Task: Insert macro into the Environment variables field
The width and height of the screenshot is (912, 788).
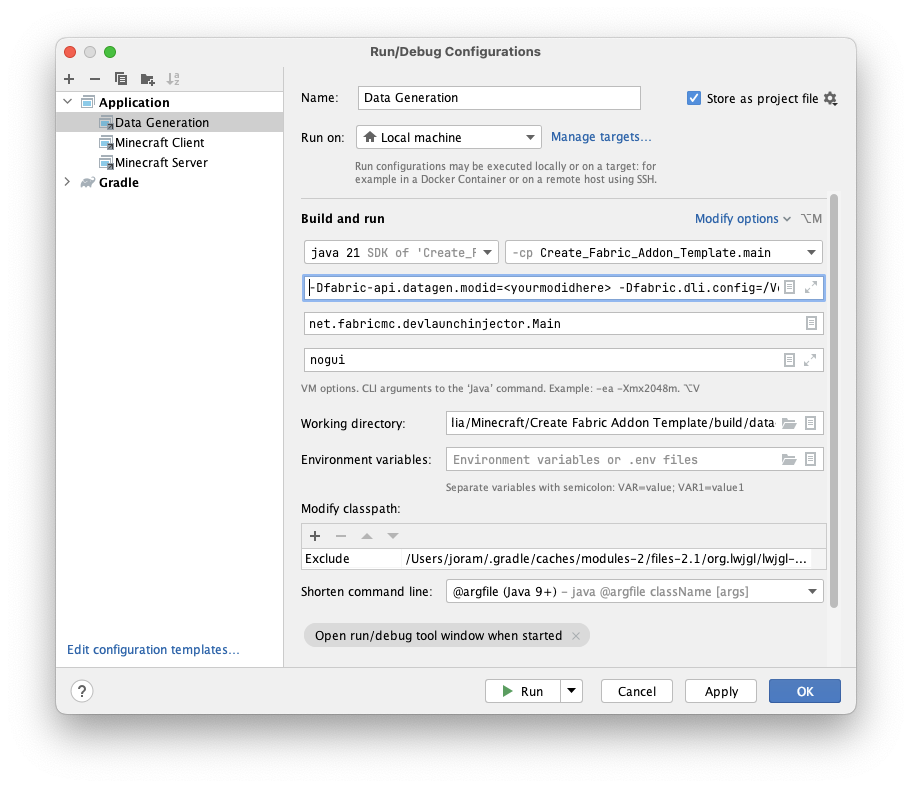Action: click(810, 459)
